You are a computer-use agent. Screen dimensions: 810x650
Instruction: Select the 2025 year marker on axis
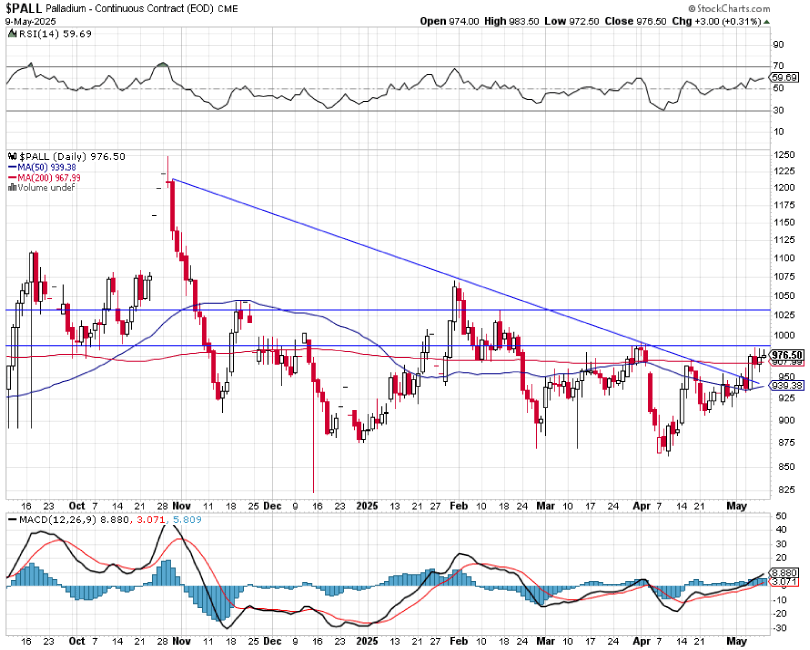point(366,506)
